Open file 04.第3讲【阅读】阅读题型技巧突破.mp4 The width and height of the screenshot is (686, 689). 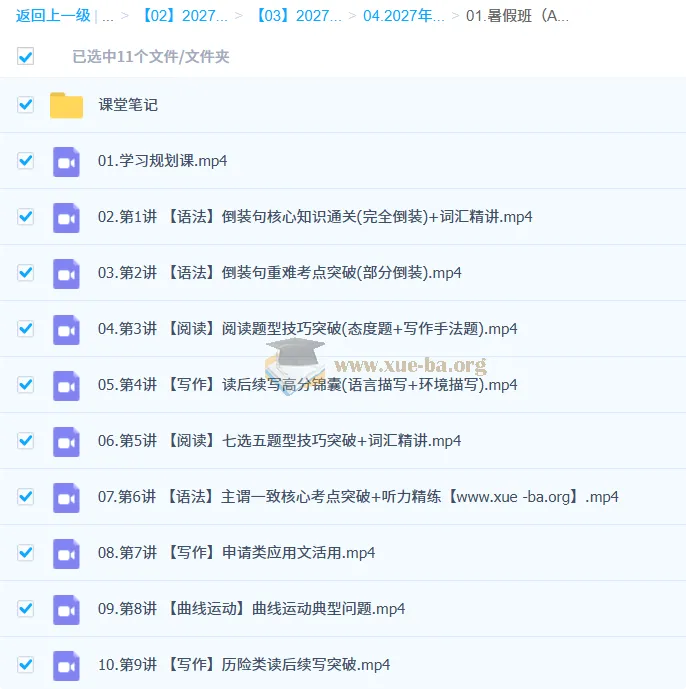click(x=308, y=329)
